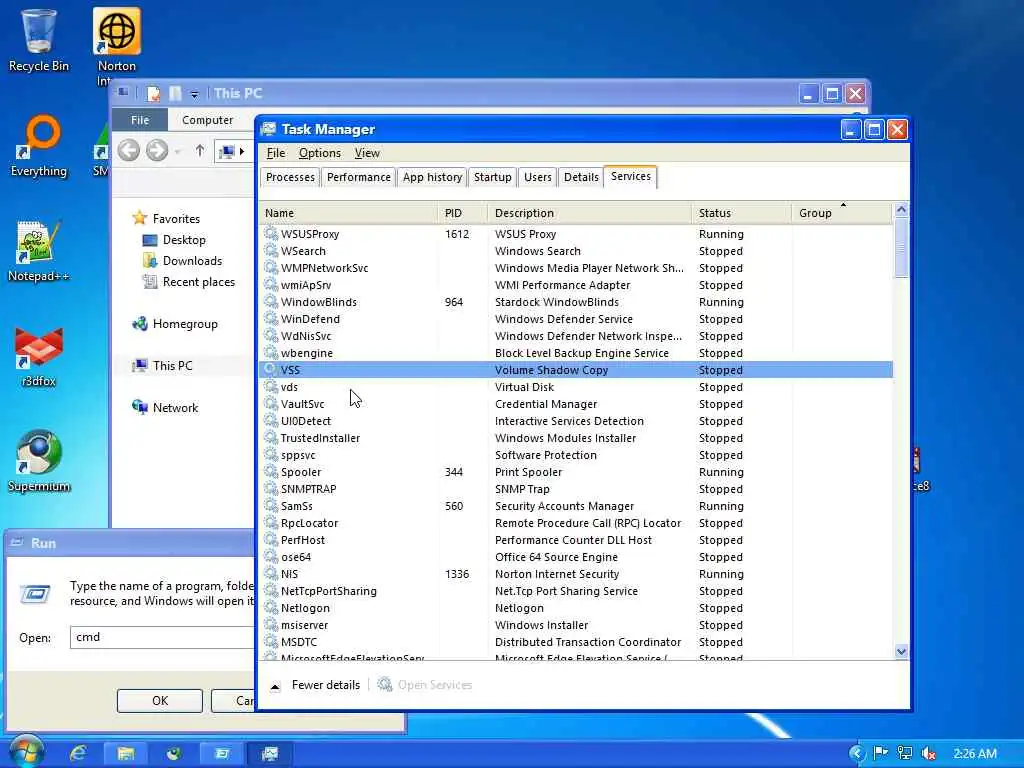Open the File menu in Task Manager

[x=276, y=153]
